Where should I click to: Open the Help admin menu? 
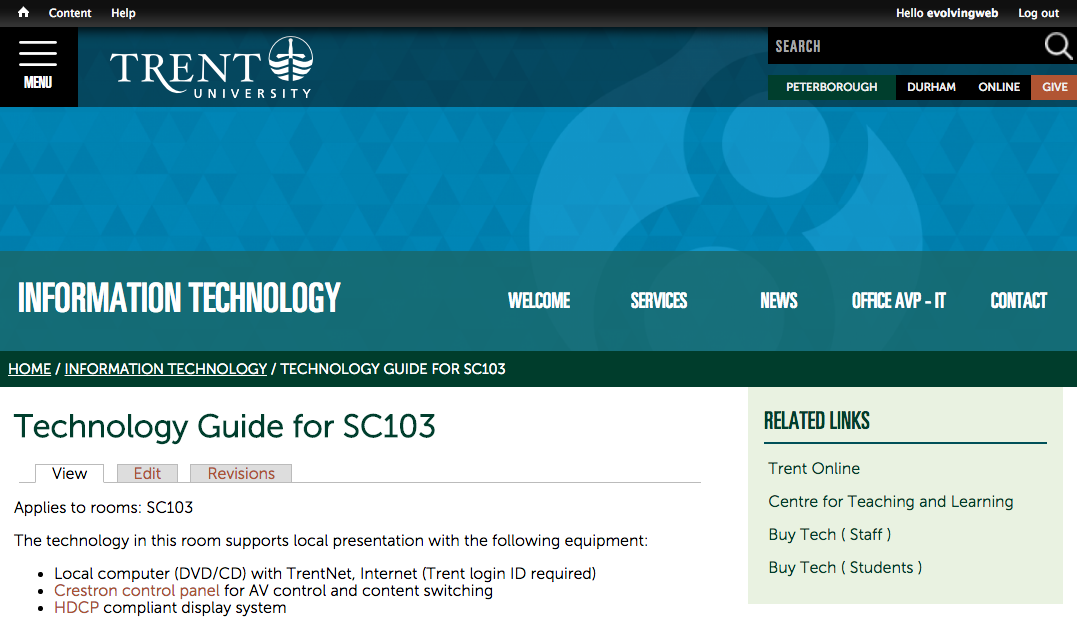(123, 13)
